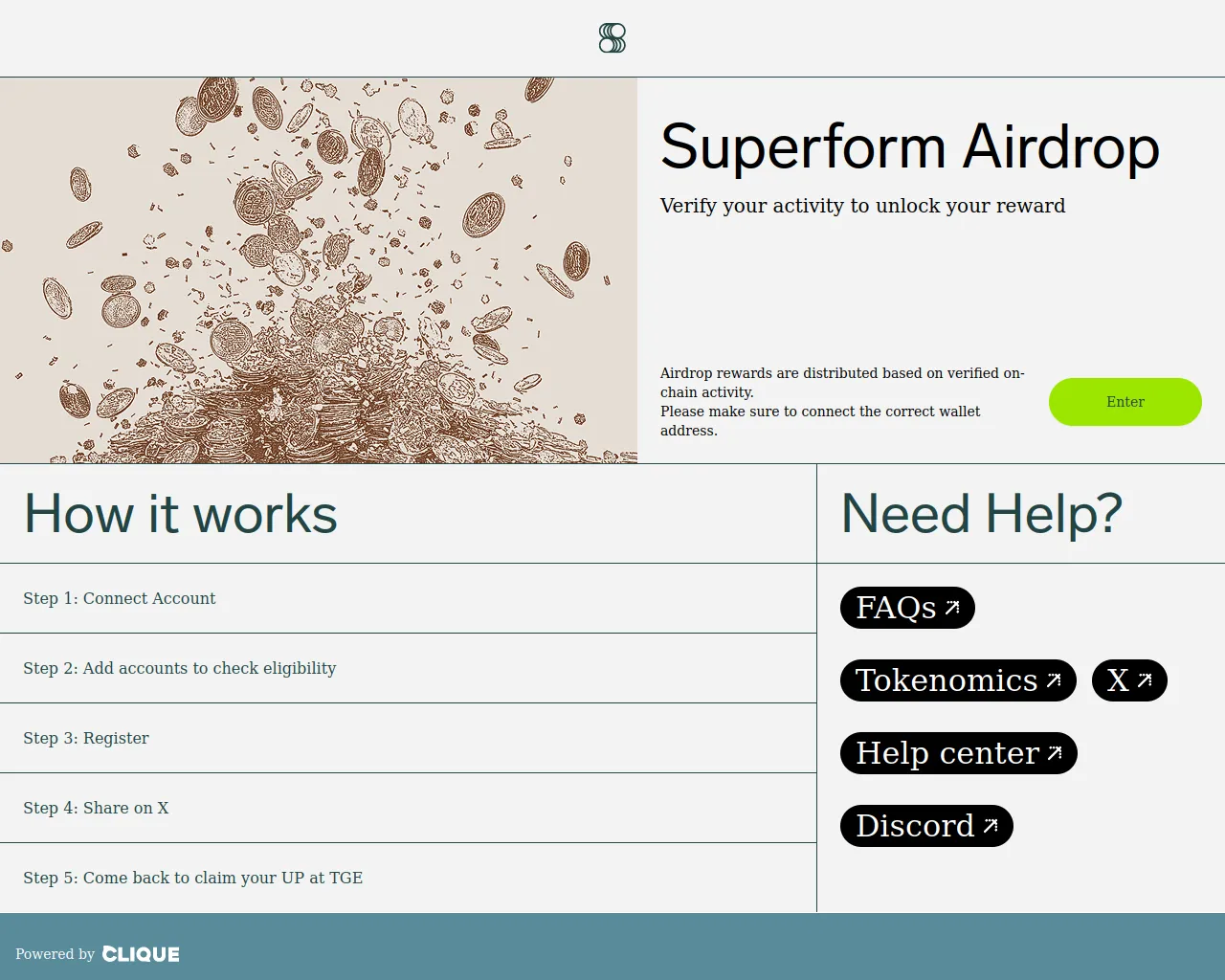Screen dimensions: 1225x980
Task: Open the Help center link
Action: 959,753
